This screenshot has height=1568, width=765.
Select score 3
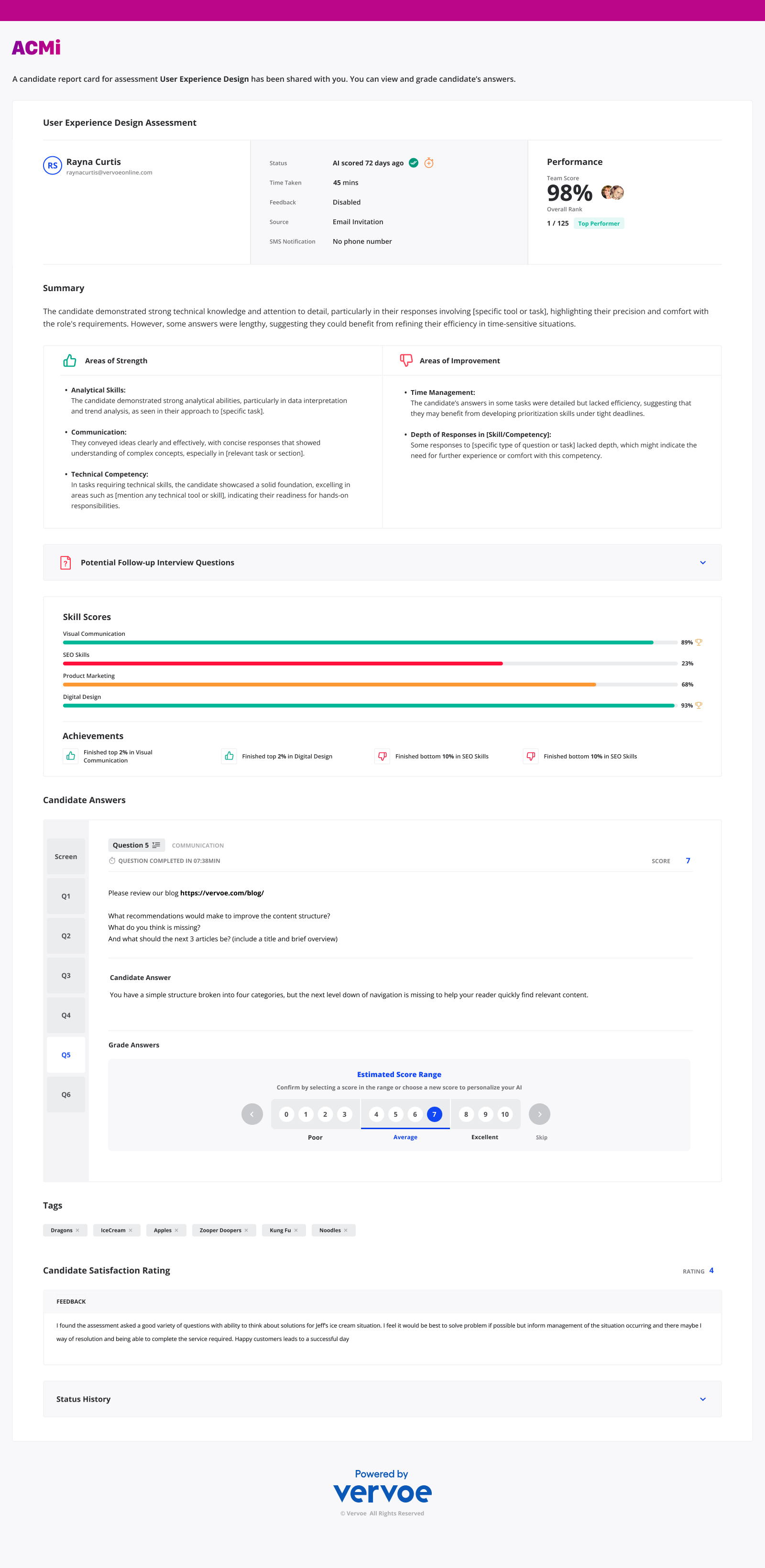coord(344,1114)
